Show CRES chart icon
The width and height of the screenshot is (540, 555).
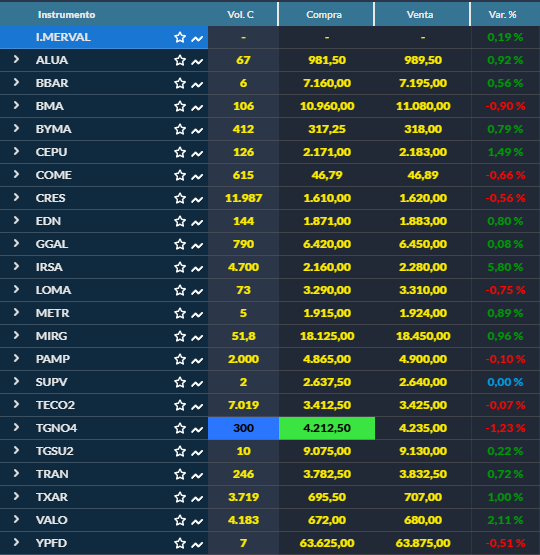197,199
